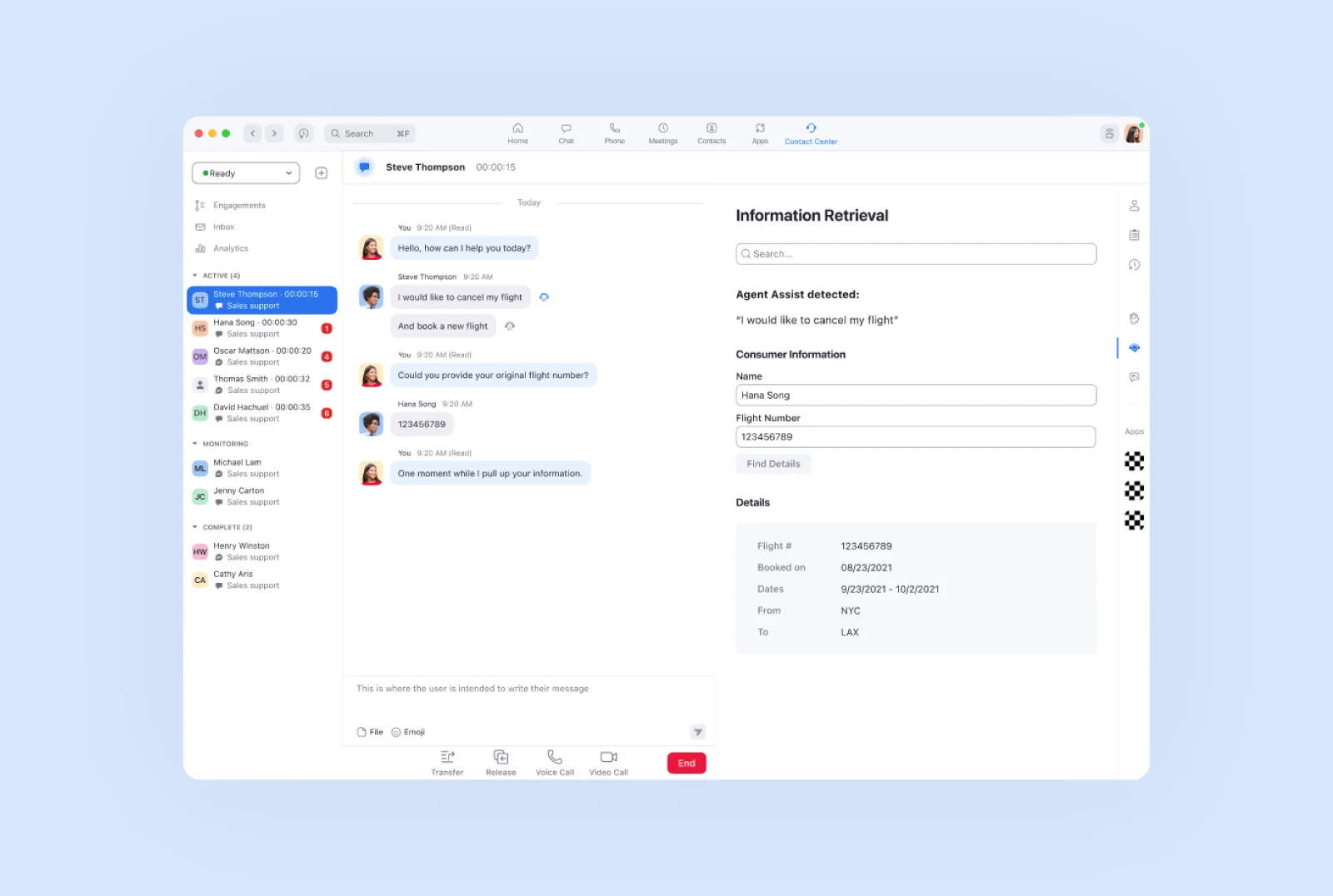This screenshot has width=1333, height=896.
Task: Select Hana Song engagement in list
Action: click(x=254, y=328)
